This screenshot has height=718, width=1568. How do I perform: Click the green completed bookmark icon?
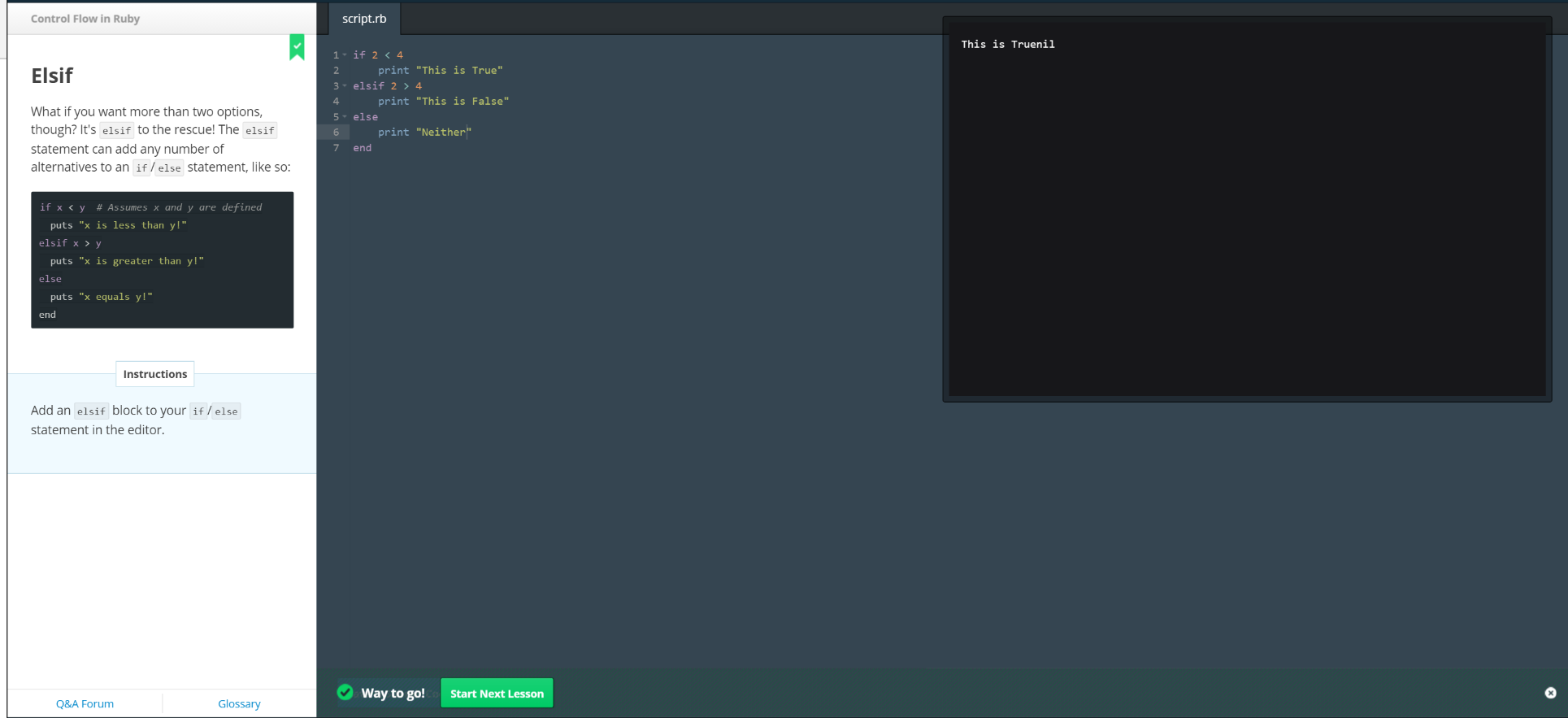[x=297, y=47]
